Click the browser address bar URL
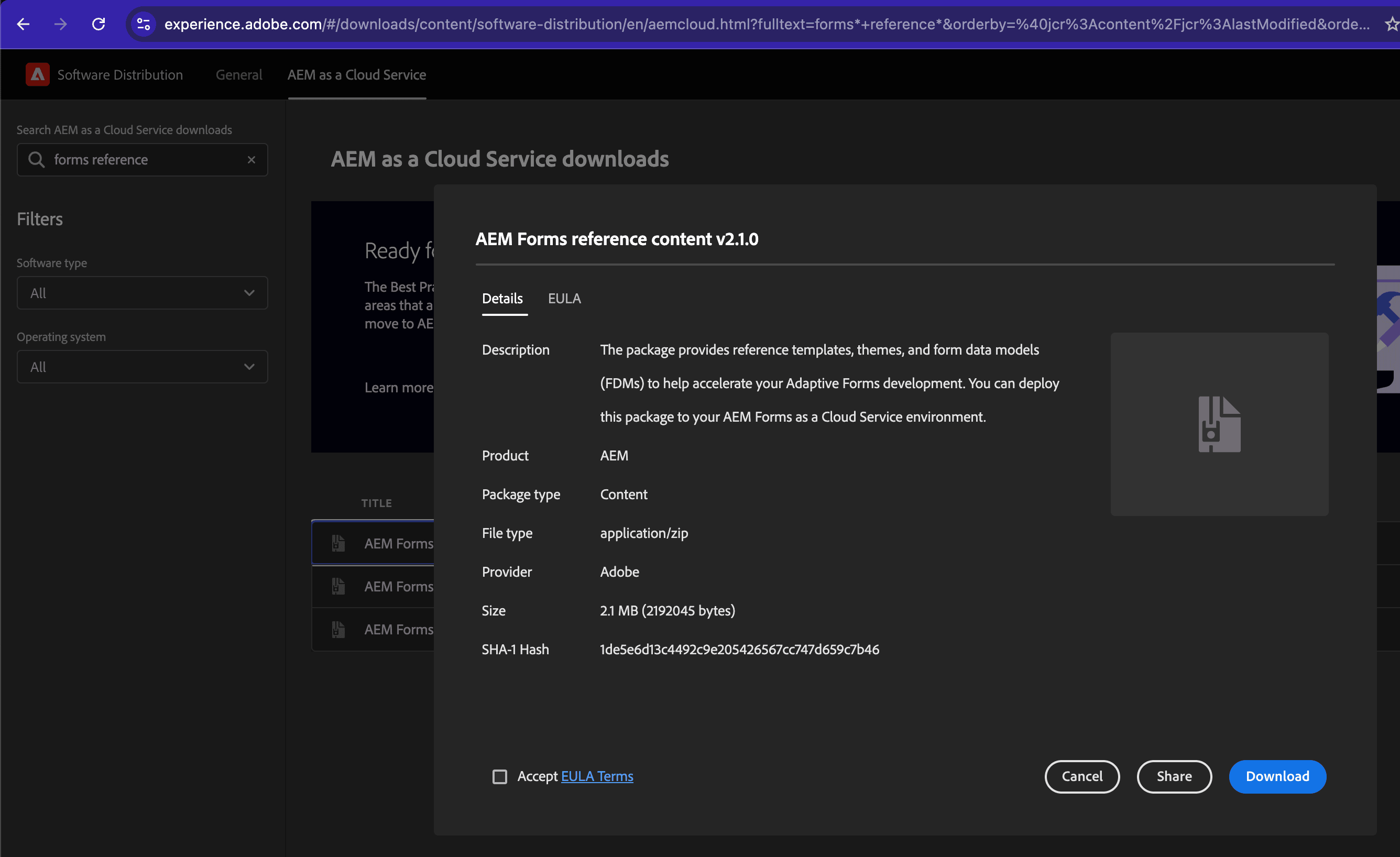 767,24
